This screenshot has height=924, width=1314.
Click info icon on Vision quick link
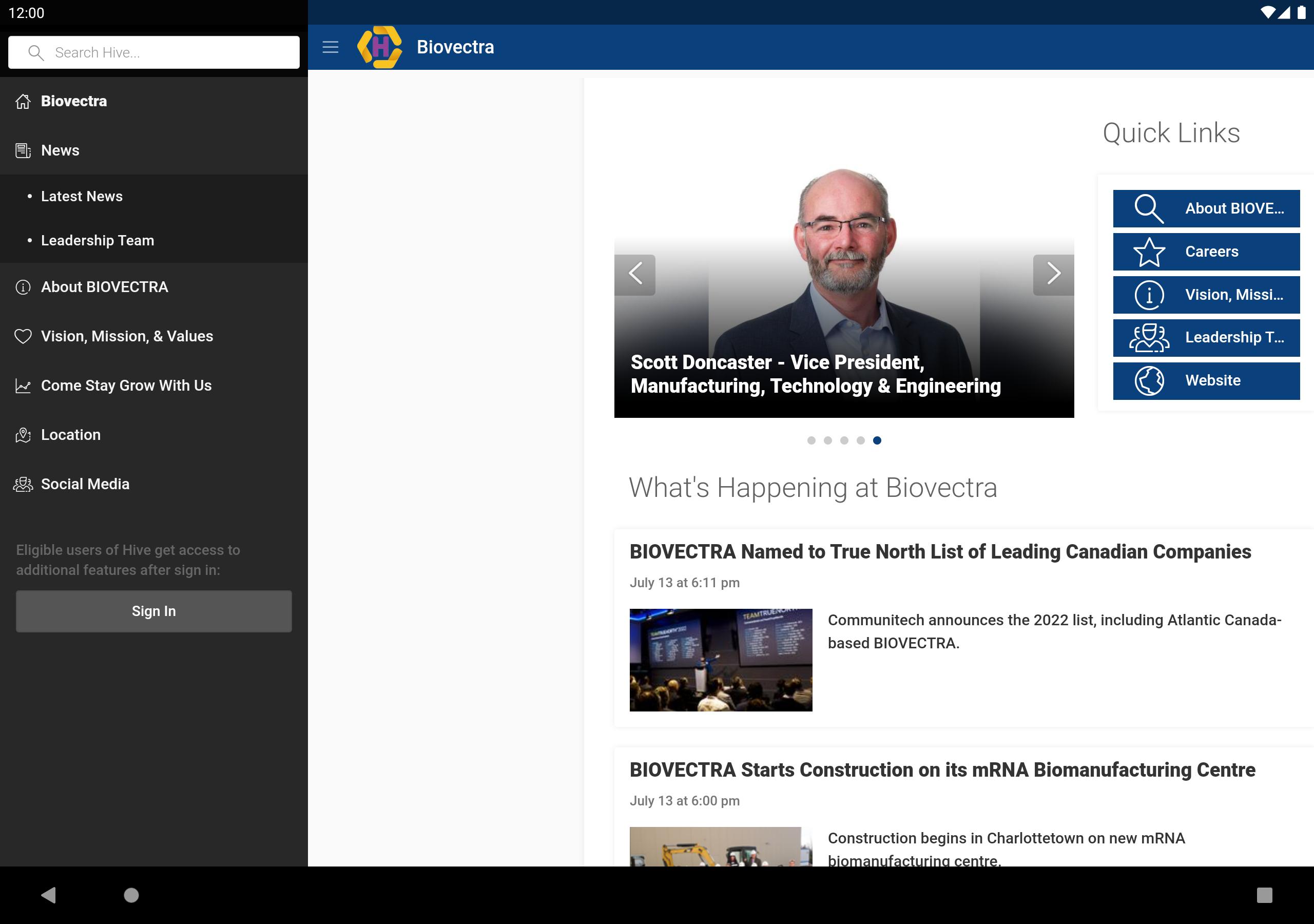(1149, 295)
